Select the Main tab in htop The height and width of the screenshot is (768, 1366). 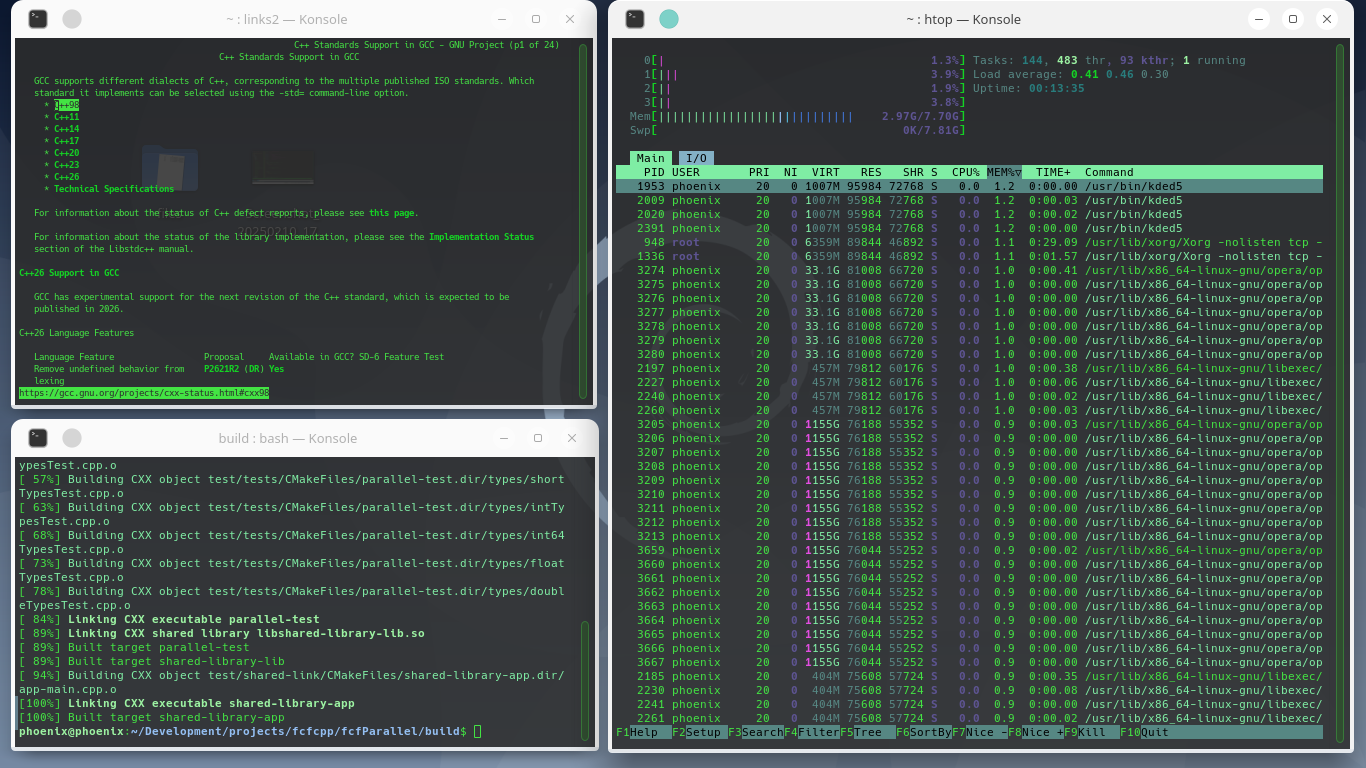click(x=650, y=157)
